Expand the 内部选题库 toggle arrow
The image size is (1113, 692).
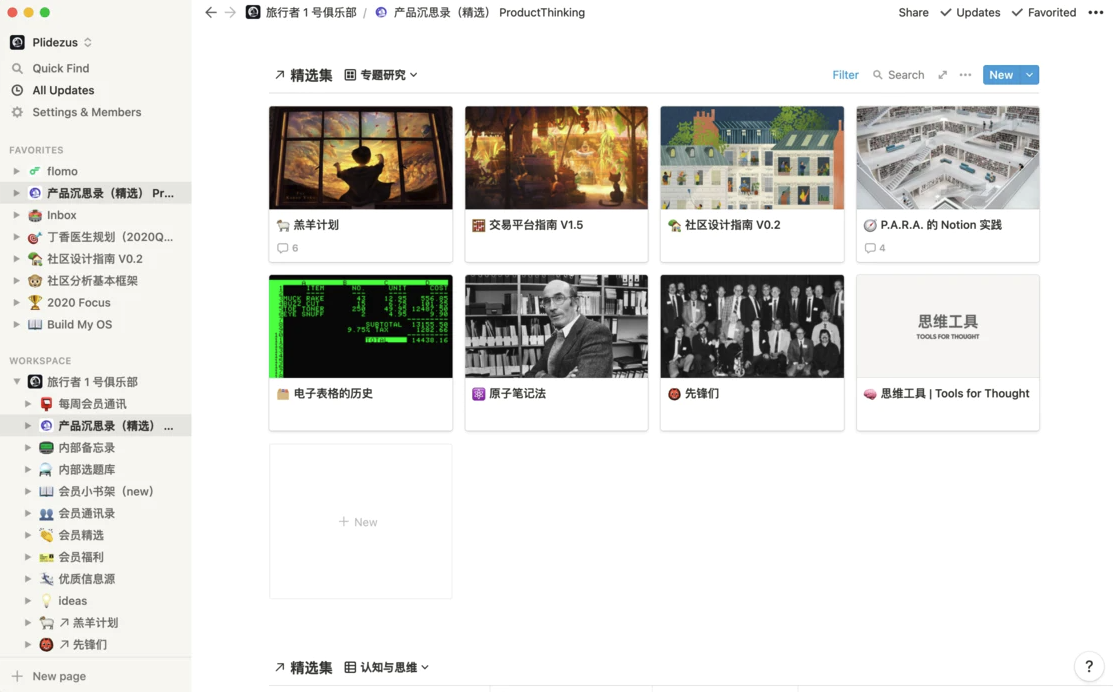coord(28,469)
